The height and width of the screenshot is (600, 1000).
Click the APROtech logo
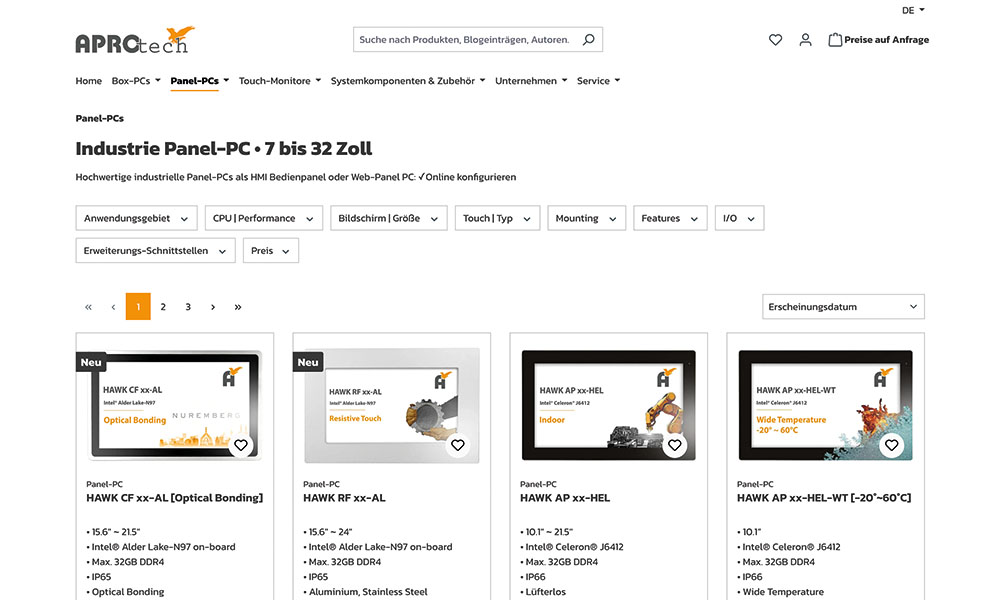(x=133, y=40)
